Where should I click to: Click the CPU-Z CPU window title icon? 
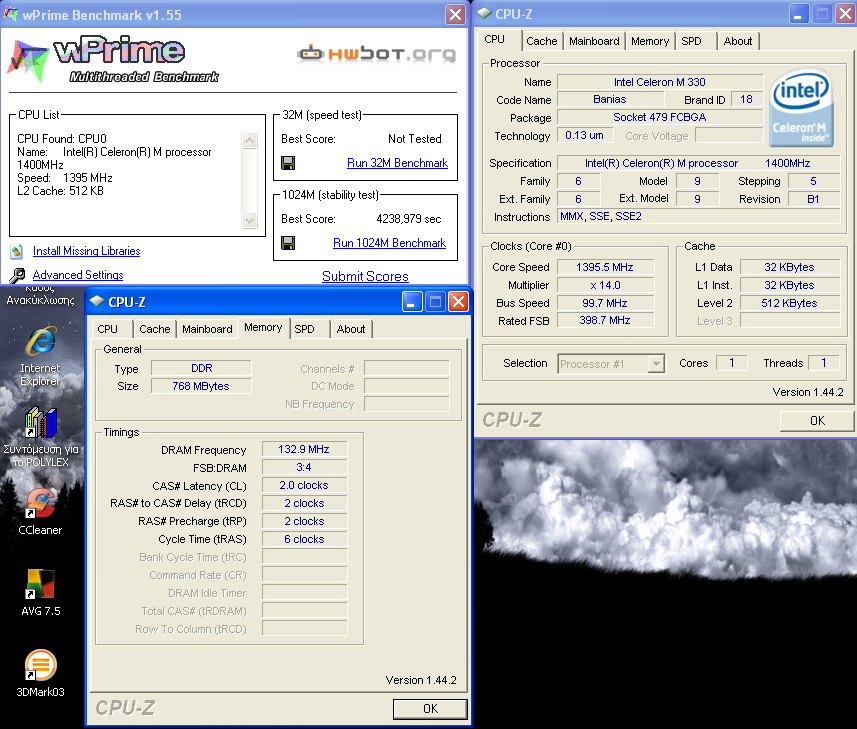484,13
